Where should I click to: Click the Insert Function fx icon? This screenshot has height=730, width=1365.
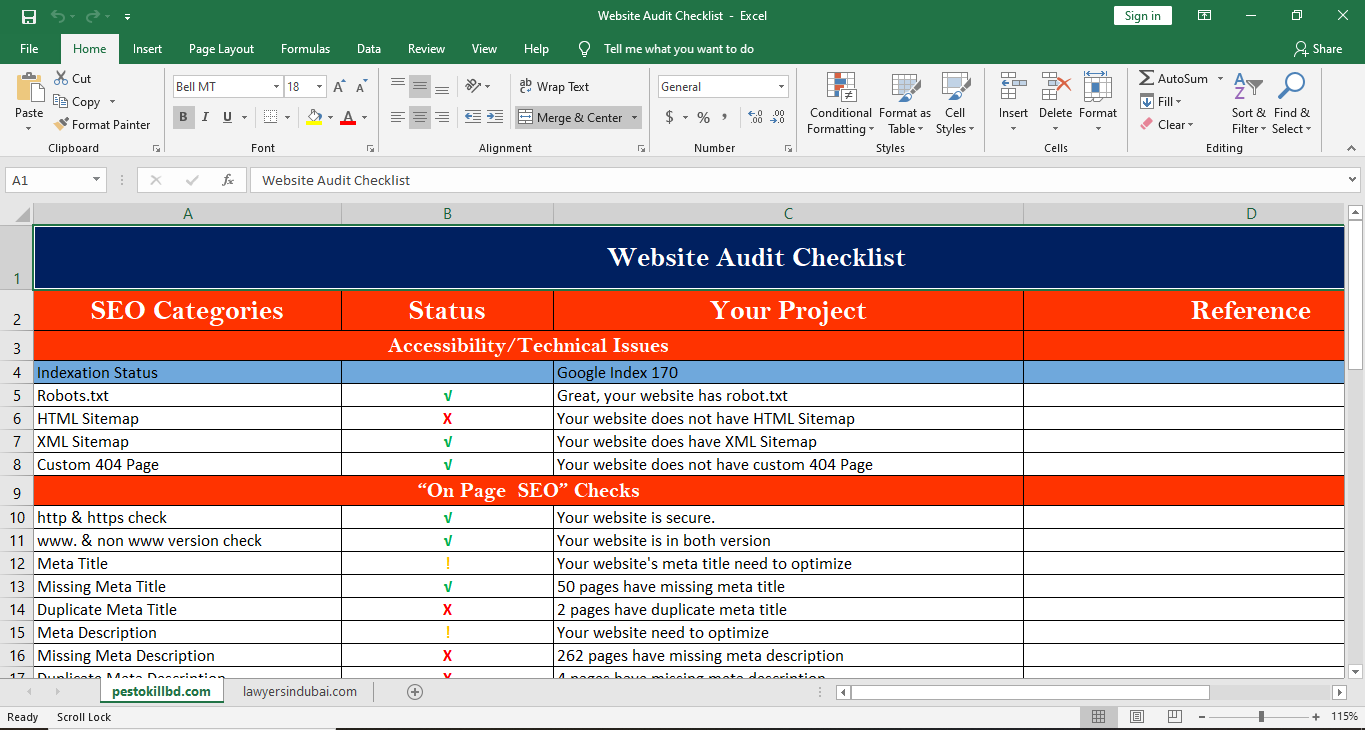[228, 180]
